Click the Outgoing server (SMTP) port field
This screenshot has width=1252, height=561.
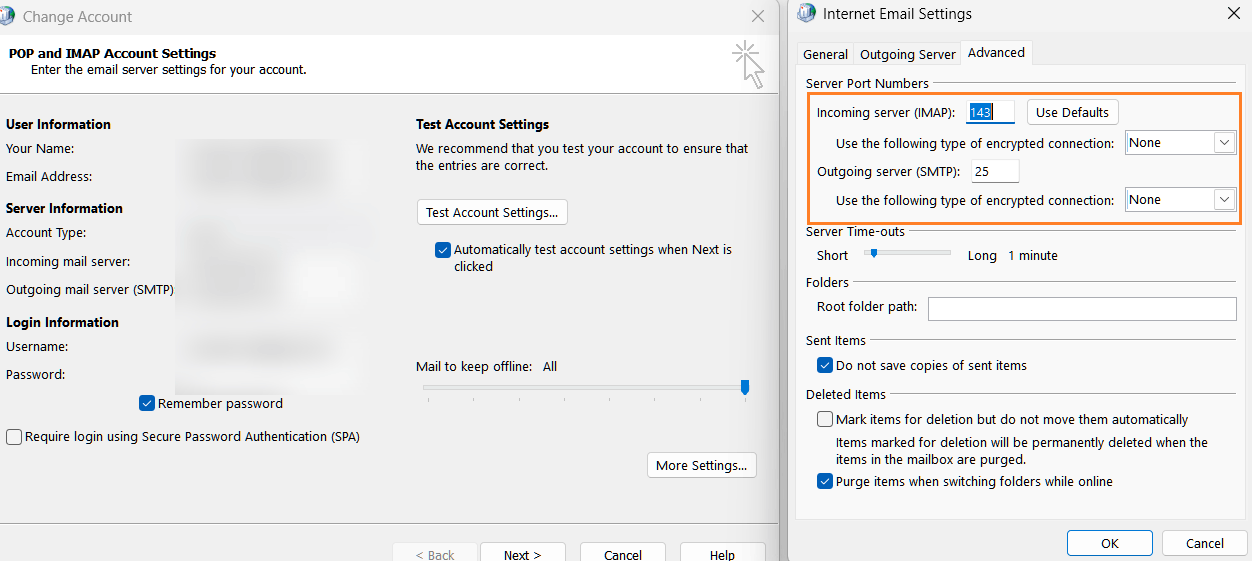pos(995,171)
